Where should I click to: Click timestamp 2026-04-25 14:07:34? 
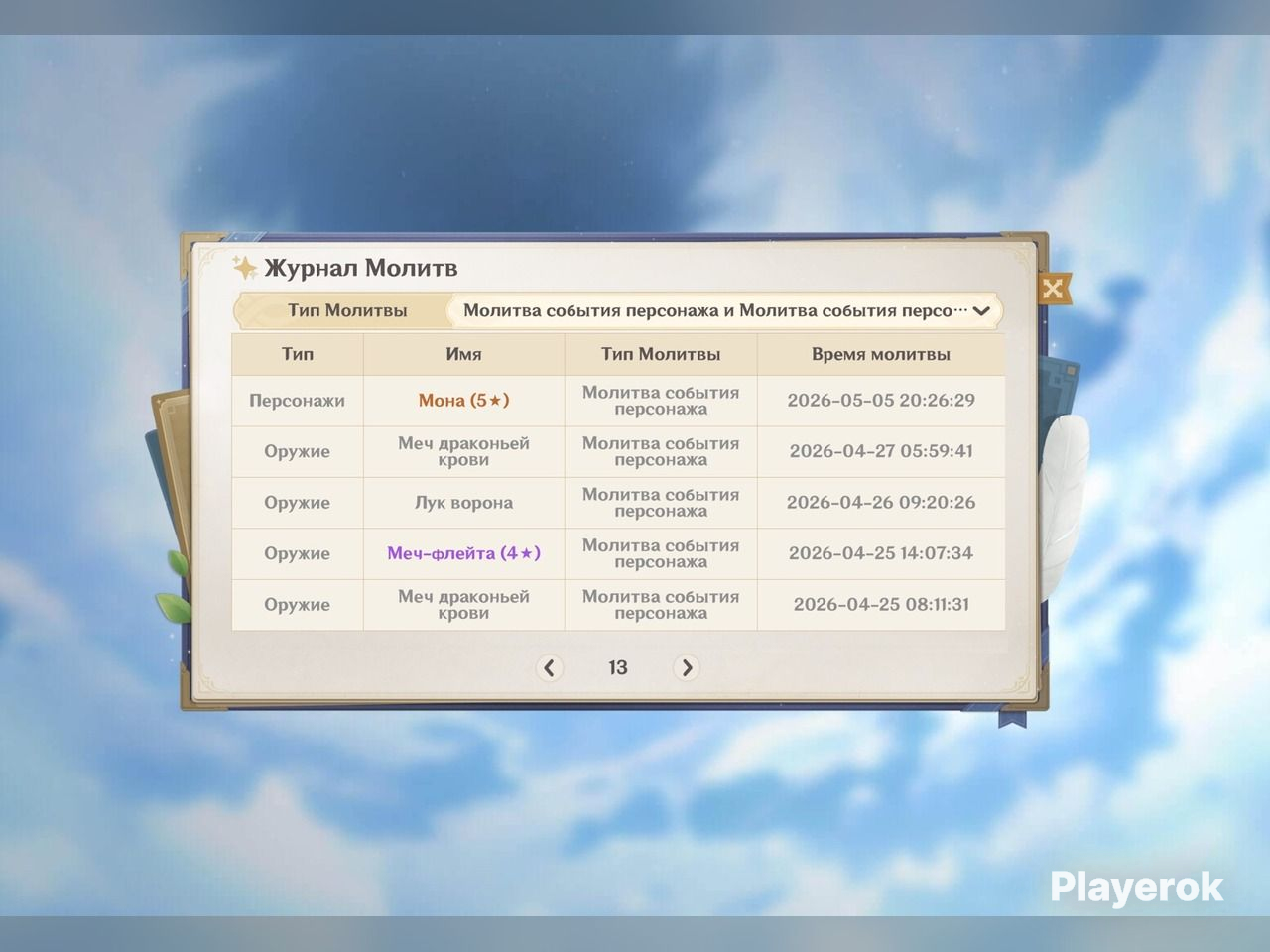[881, 553]
